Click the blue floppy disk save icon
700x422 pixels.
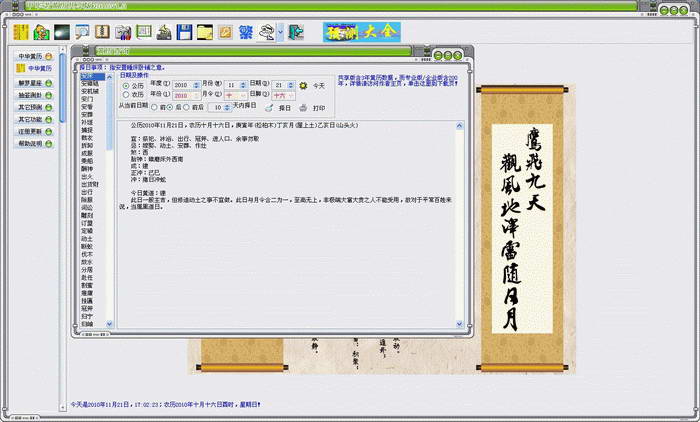[x=184, y=32]
